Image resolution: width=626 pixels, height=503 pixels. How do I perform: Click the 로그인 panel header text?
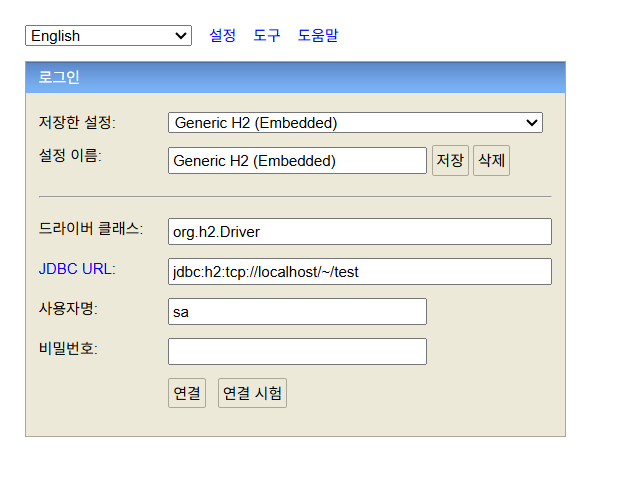(59, 77)
